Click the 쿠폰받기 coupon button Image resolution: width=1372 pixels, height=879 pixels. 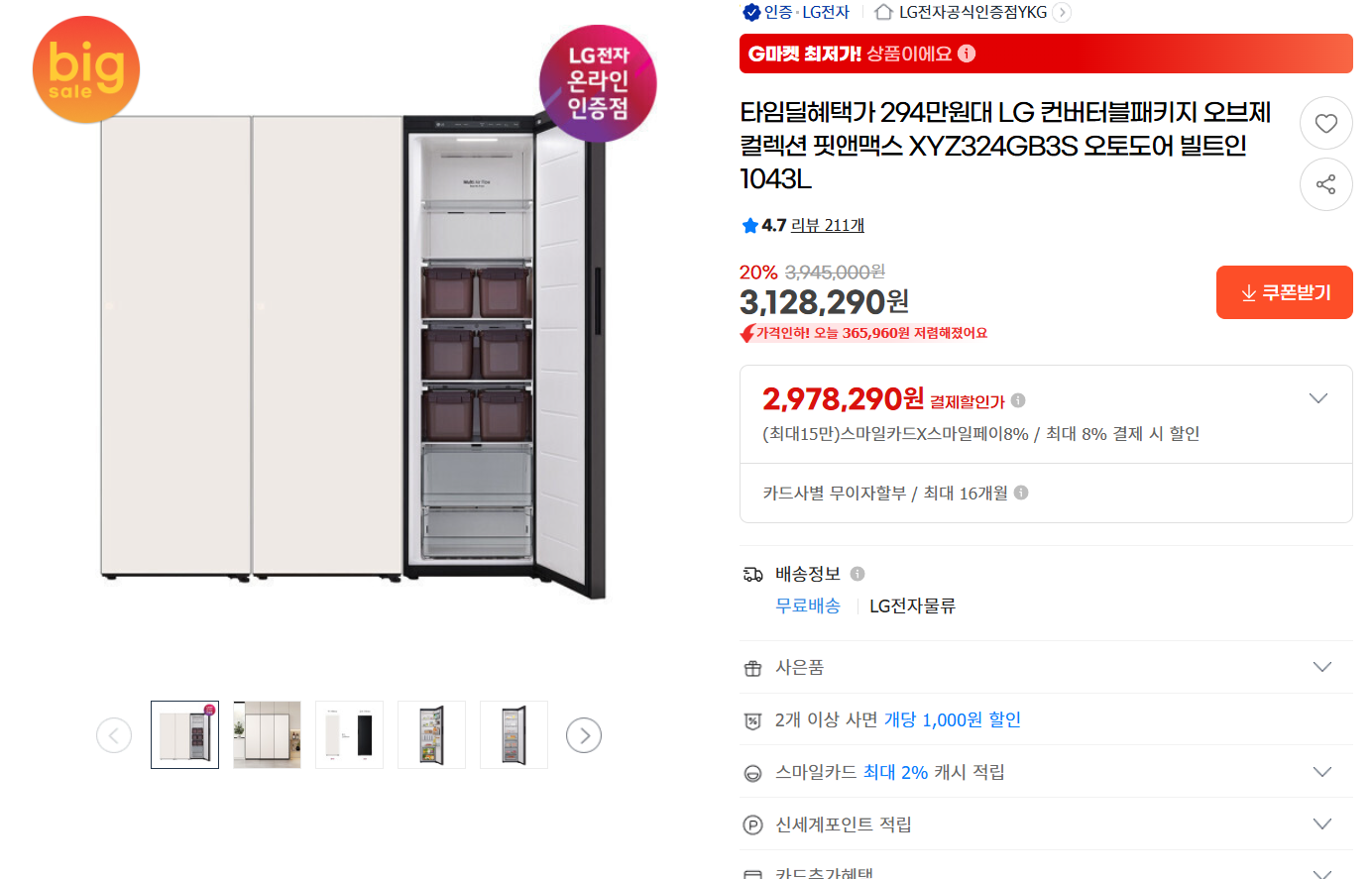pyautogui.click(x=1284, y=292)
